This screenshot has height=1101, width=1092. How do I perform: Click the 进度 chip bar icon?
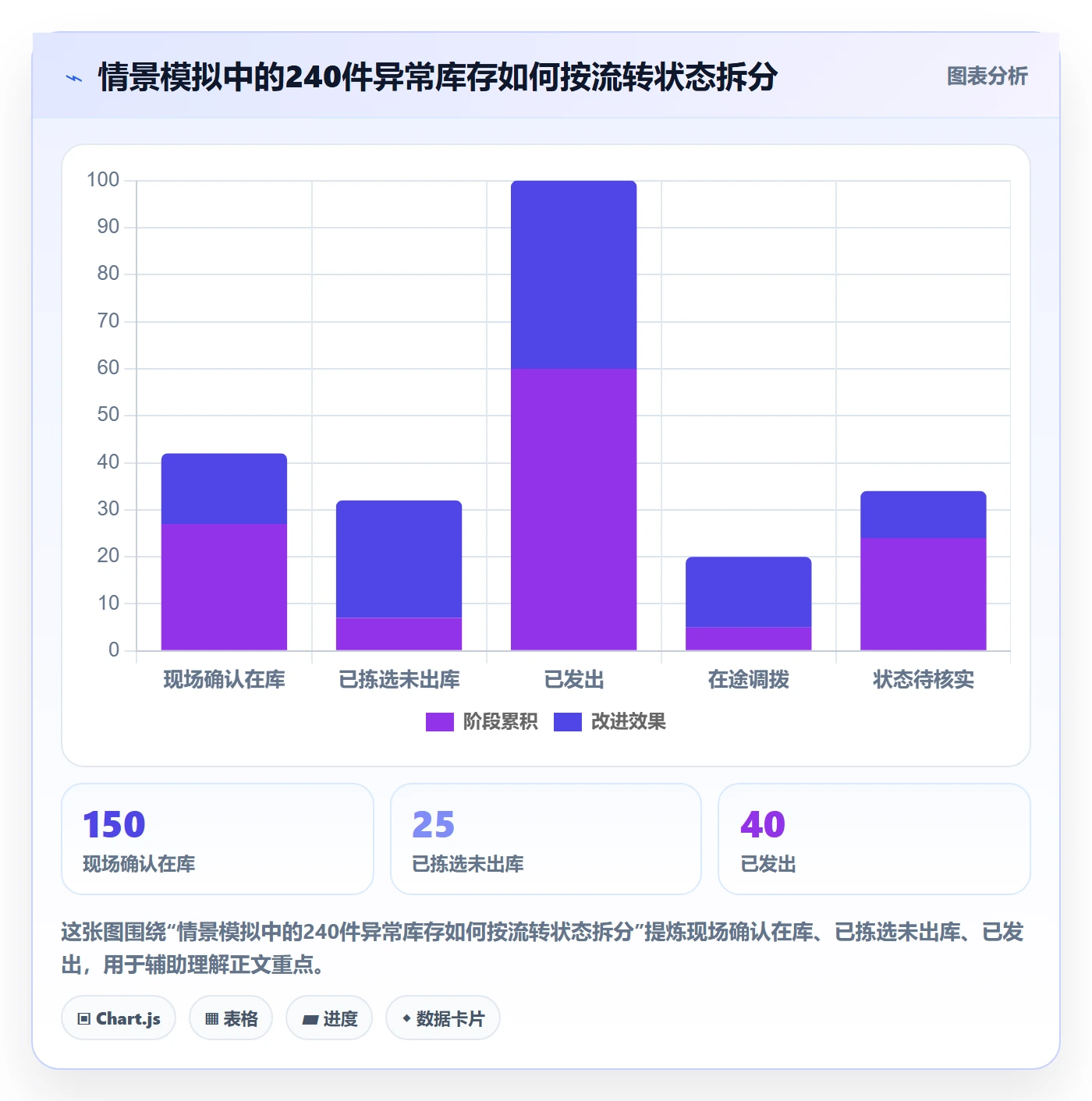click(x=310, y=1019)
